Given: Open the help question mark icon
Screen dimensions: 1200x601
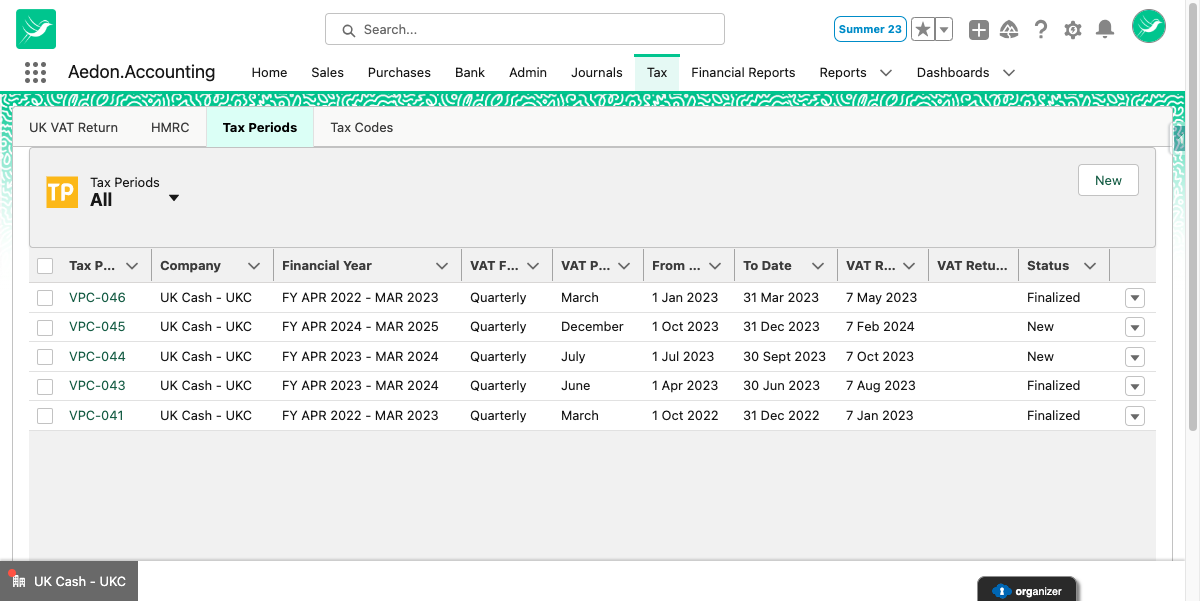Looking at the screenshot, I should coord(1041,30).
